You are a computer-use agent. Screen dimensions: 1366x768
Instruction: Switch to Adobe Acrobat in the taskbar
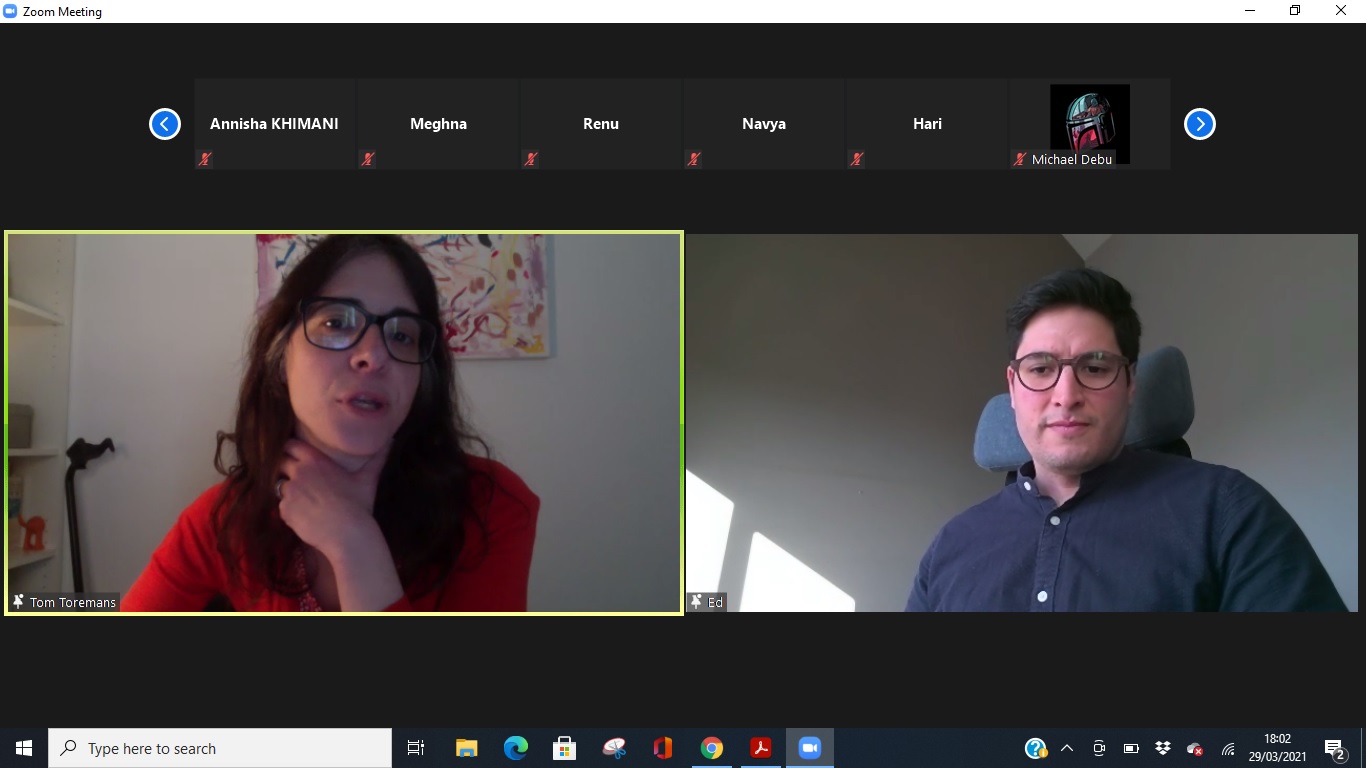click(x=760, y=748)
